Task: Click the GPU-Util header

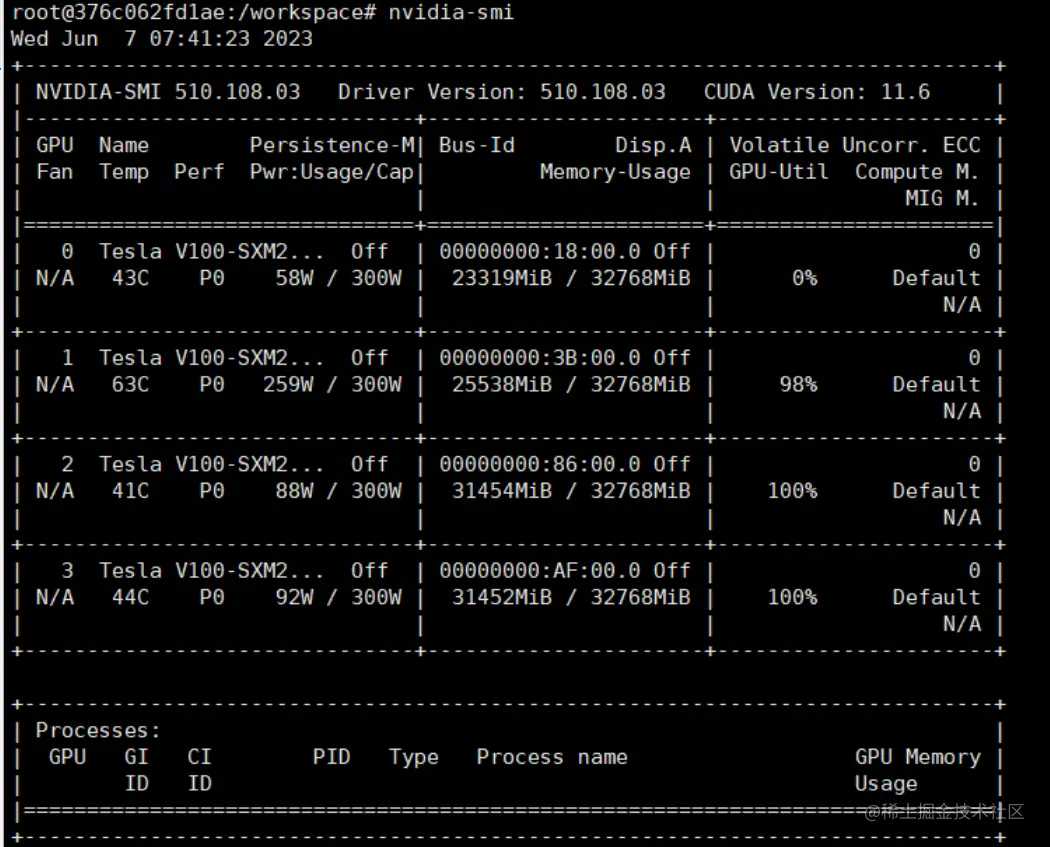Action: click(x=778, y=172)
